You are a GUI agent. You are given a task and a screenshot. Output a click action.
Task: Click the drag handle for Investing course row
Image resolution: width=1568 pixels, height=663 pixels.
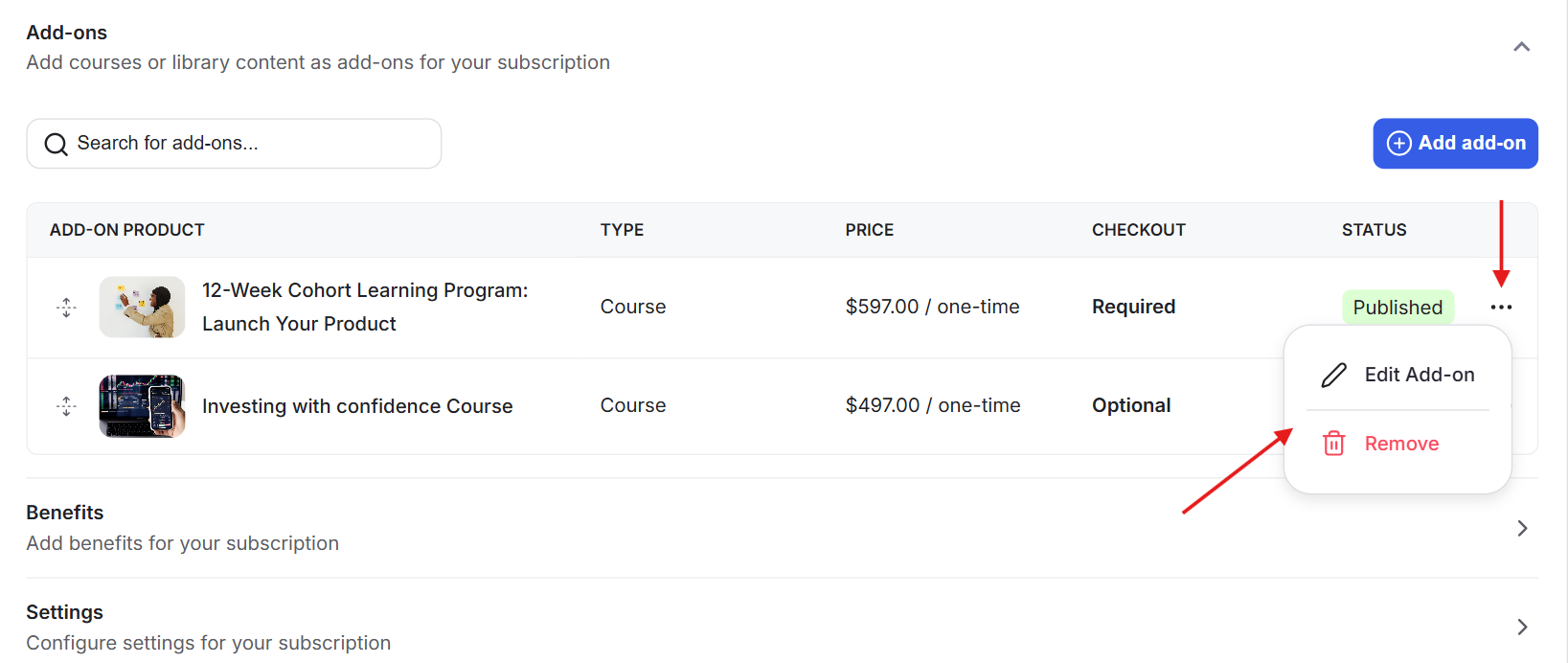pos(66,406)
